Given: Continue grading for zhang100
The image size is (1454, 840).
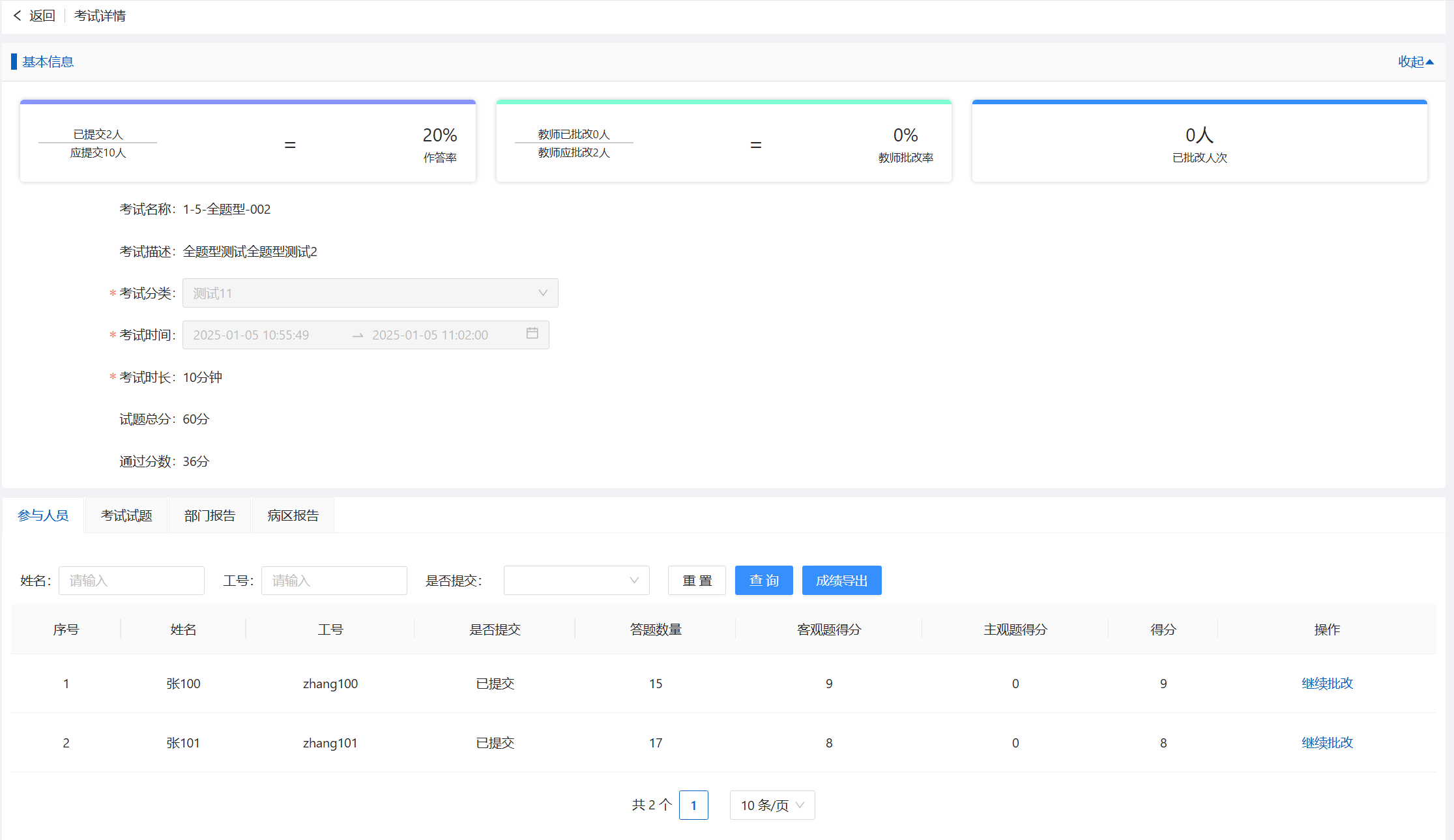Looking at the screenshot, I should tap(1327, 684).
